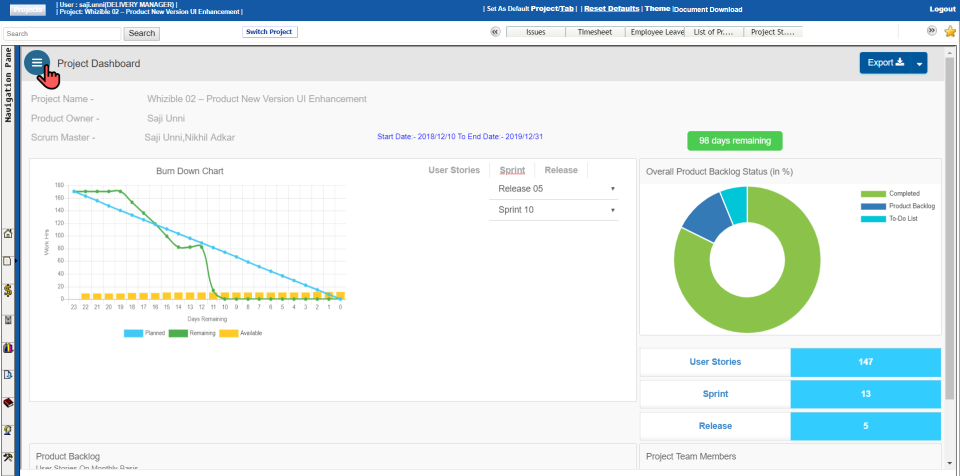Open the hamburger menu beside Project Dashboard
Screen dimensions: 960x476
pyautogui.click(x=37, y=62)
